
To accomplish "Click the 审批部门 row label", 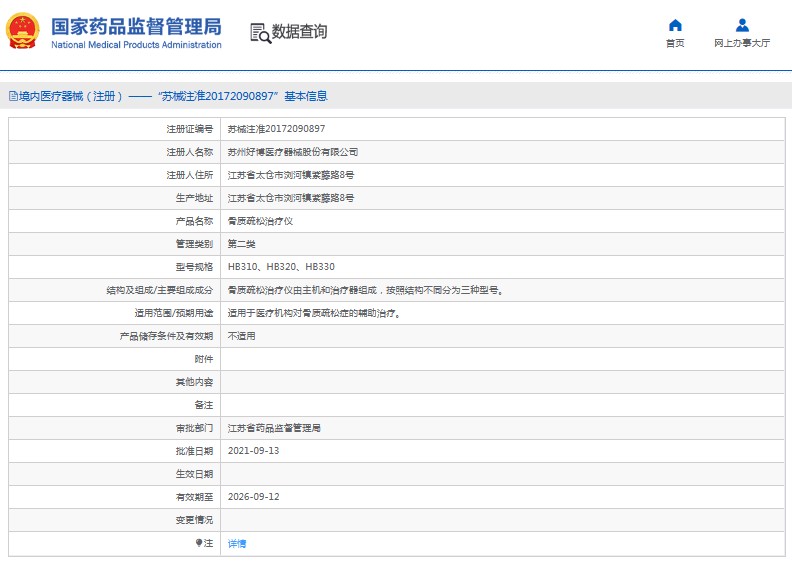I will point(194,428).
